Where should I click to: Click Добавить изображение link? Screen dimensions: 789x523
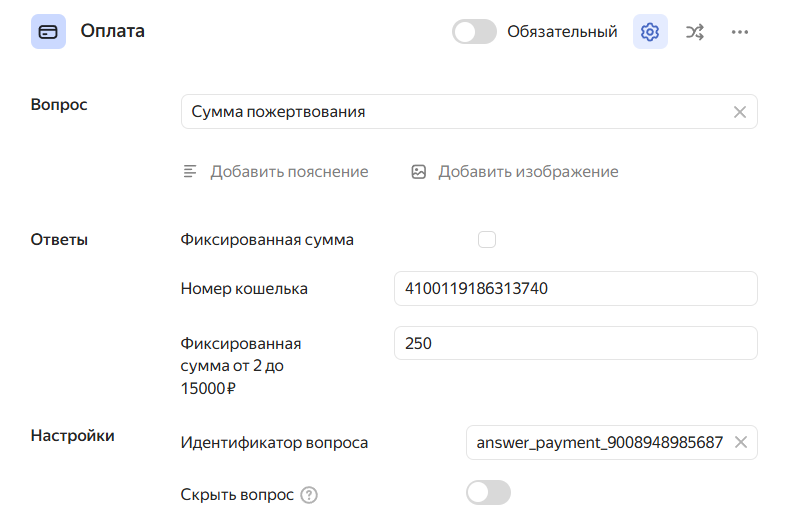pyautogui.click(x=528, y=171)
